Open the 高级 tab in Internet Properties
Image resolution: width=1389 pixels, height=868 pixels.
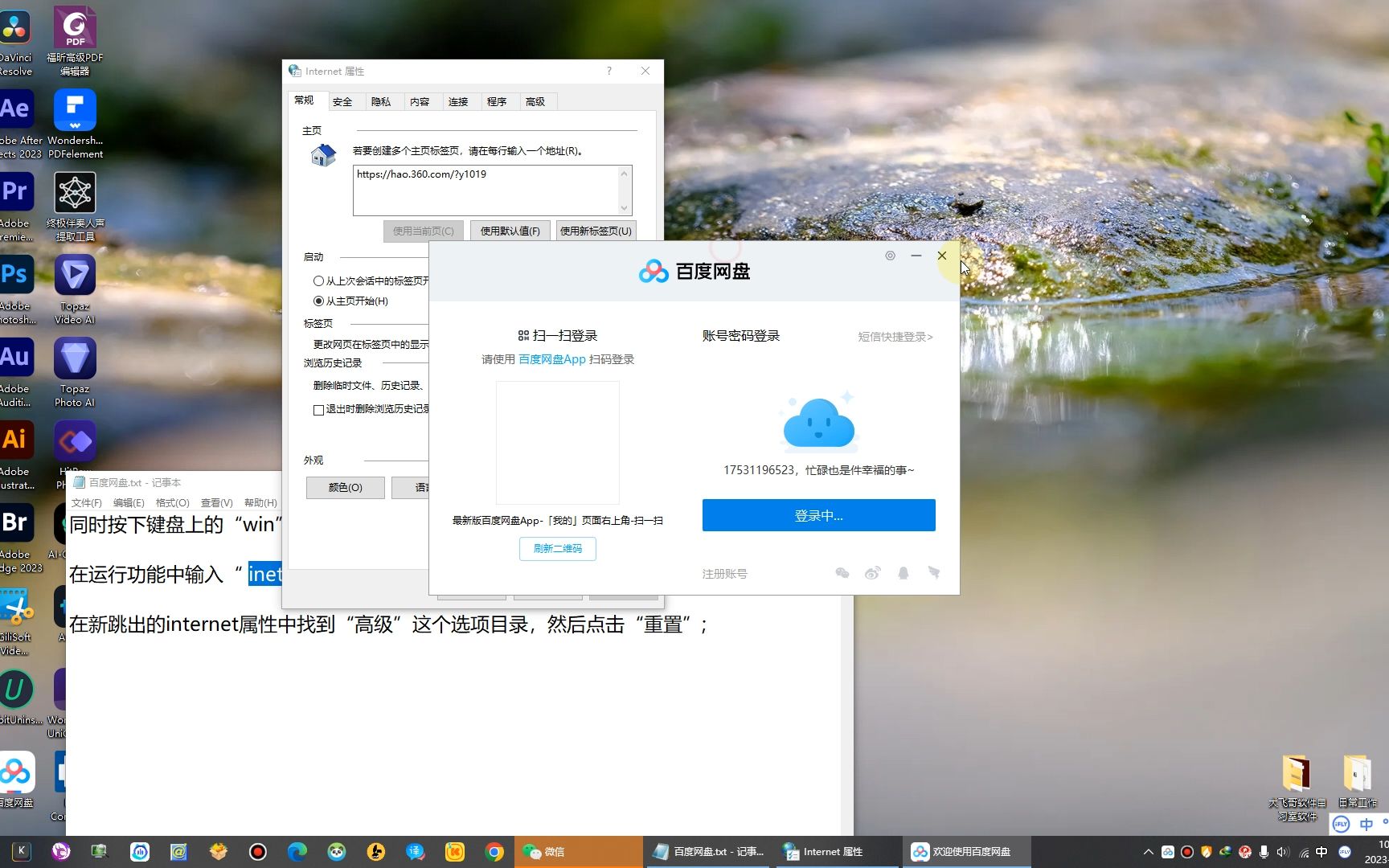point(535,102)
